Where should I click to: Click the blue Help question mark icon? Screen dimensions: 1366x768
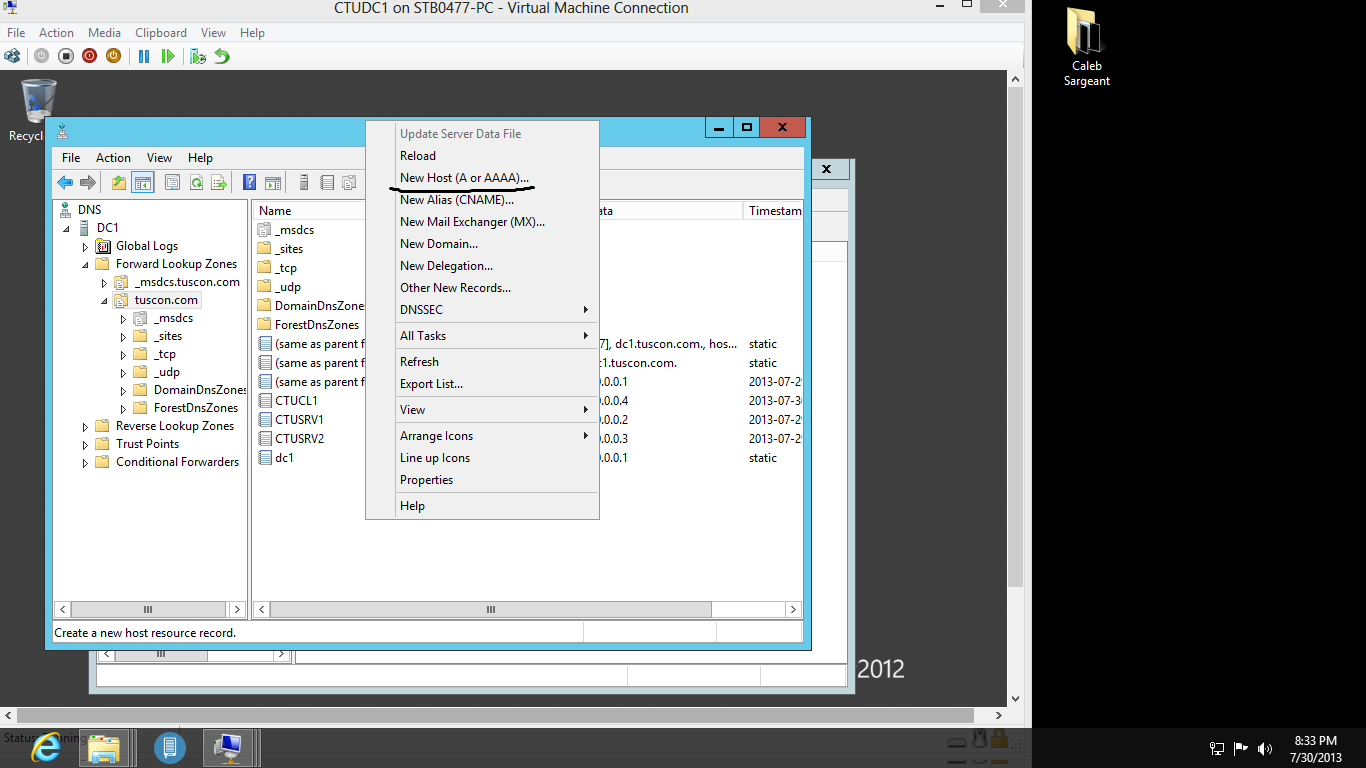250,182
